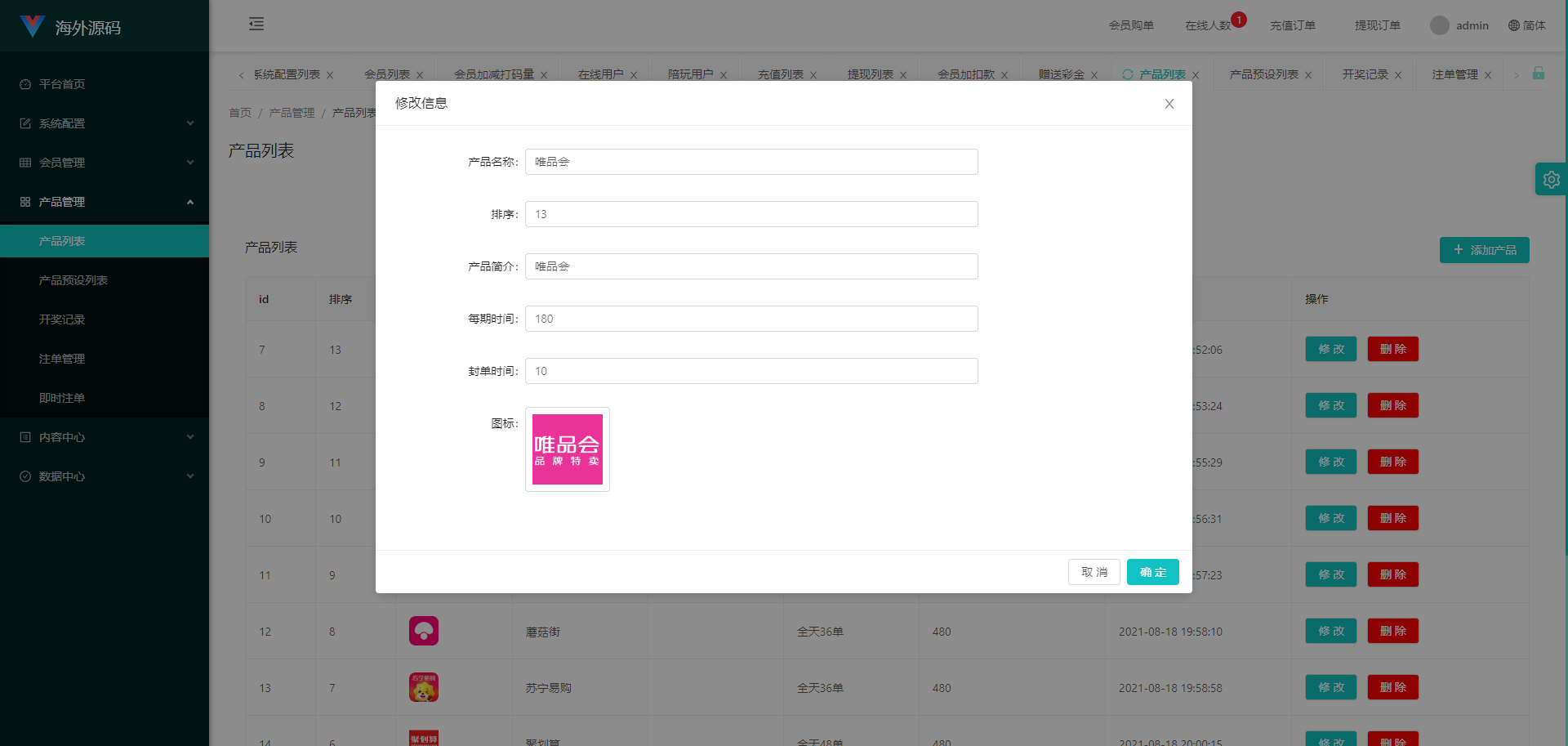Click the 每期时间 input field
Image resolution: width=1568 pixels, height=746 pixels.
pyautogui.click(x=751, y=319)
